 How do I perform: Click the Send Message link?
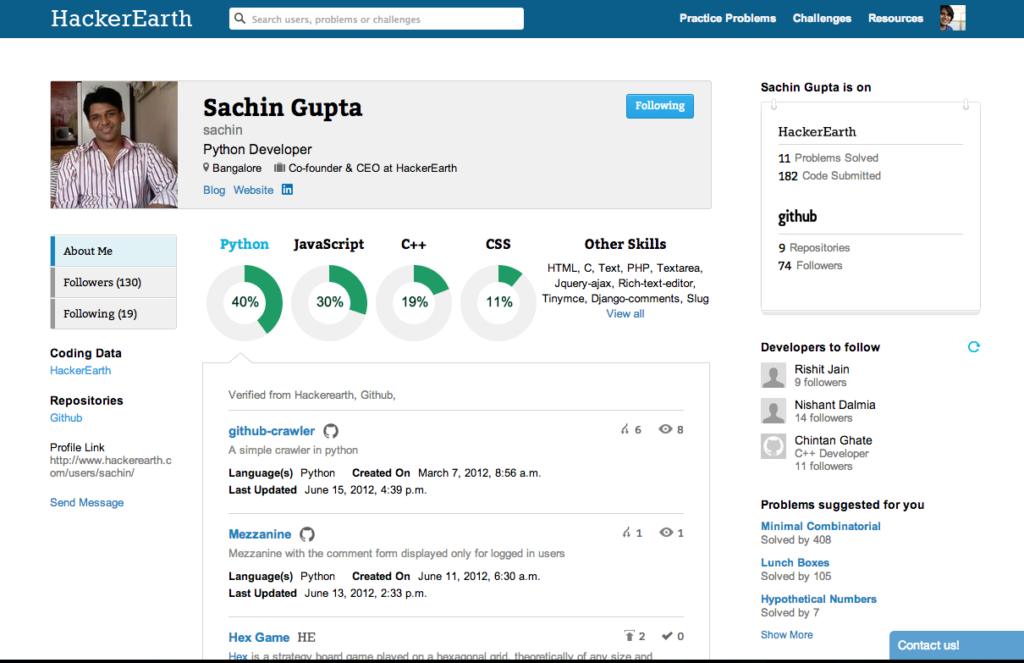coord(87,503)
